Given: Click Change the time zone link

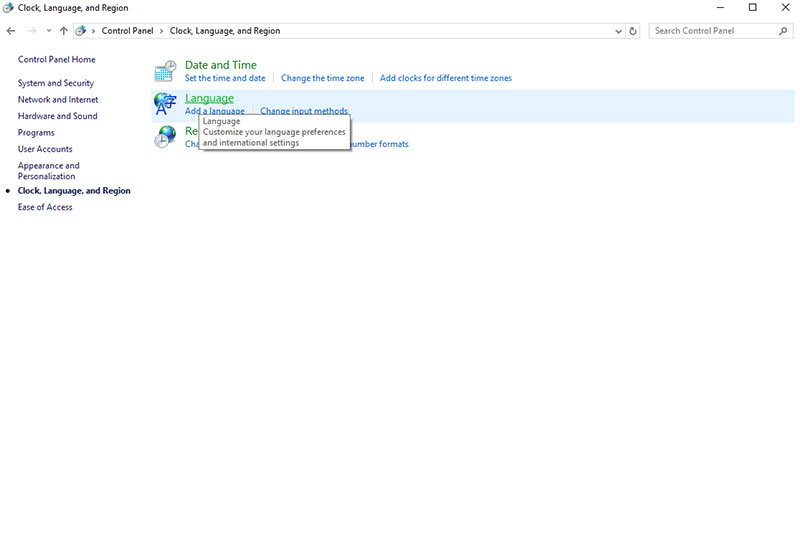Looking at the screenshot, I should click(322, 78).
